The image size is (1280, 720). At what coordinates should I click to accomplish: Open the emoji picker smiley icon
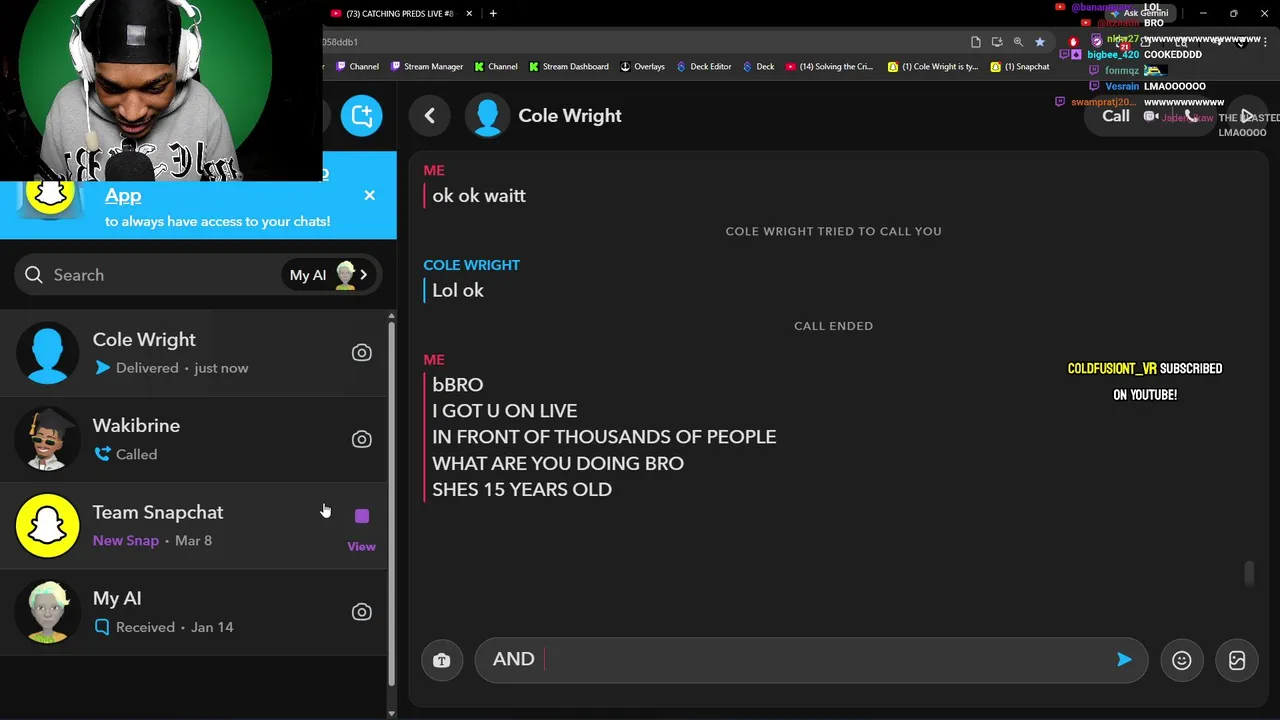[x=1181, y=660]
